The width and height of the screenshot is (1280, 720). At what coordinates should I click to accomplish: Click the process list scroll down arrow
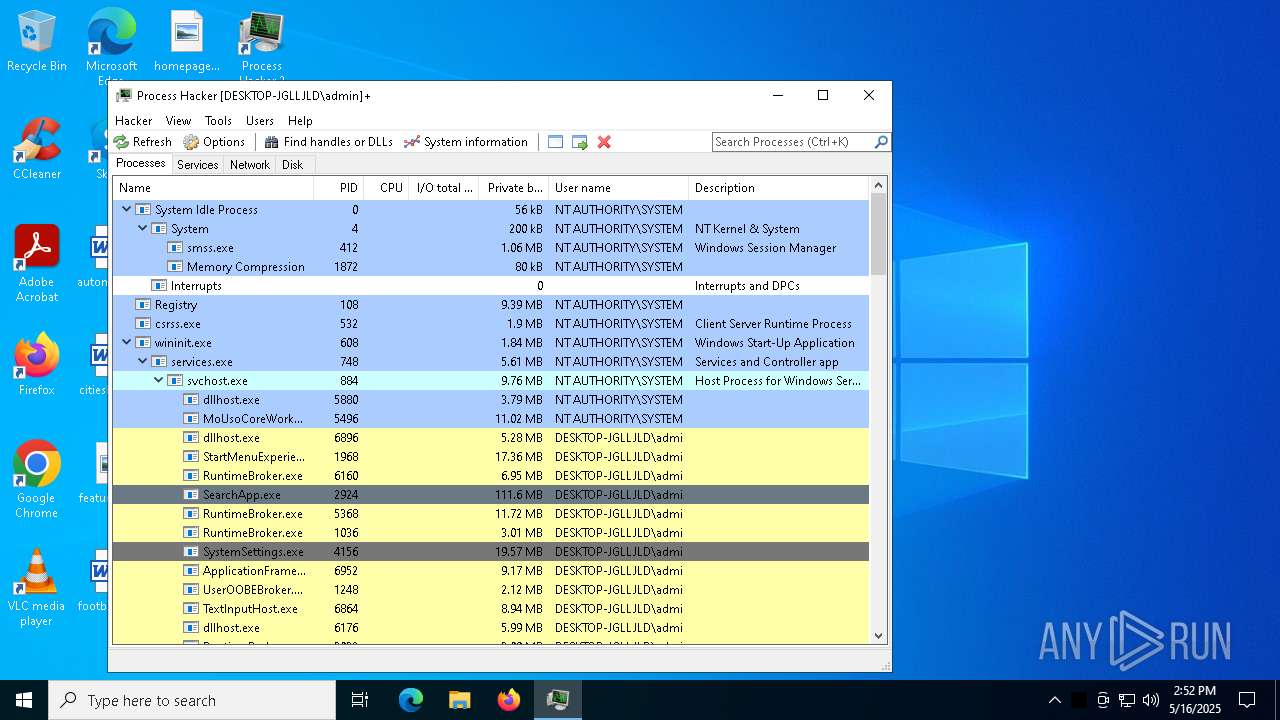879,635
